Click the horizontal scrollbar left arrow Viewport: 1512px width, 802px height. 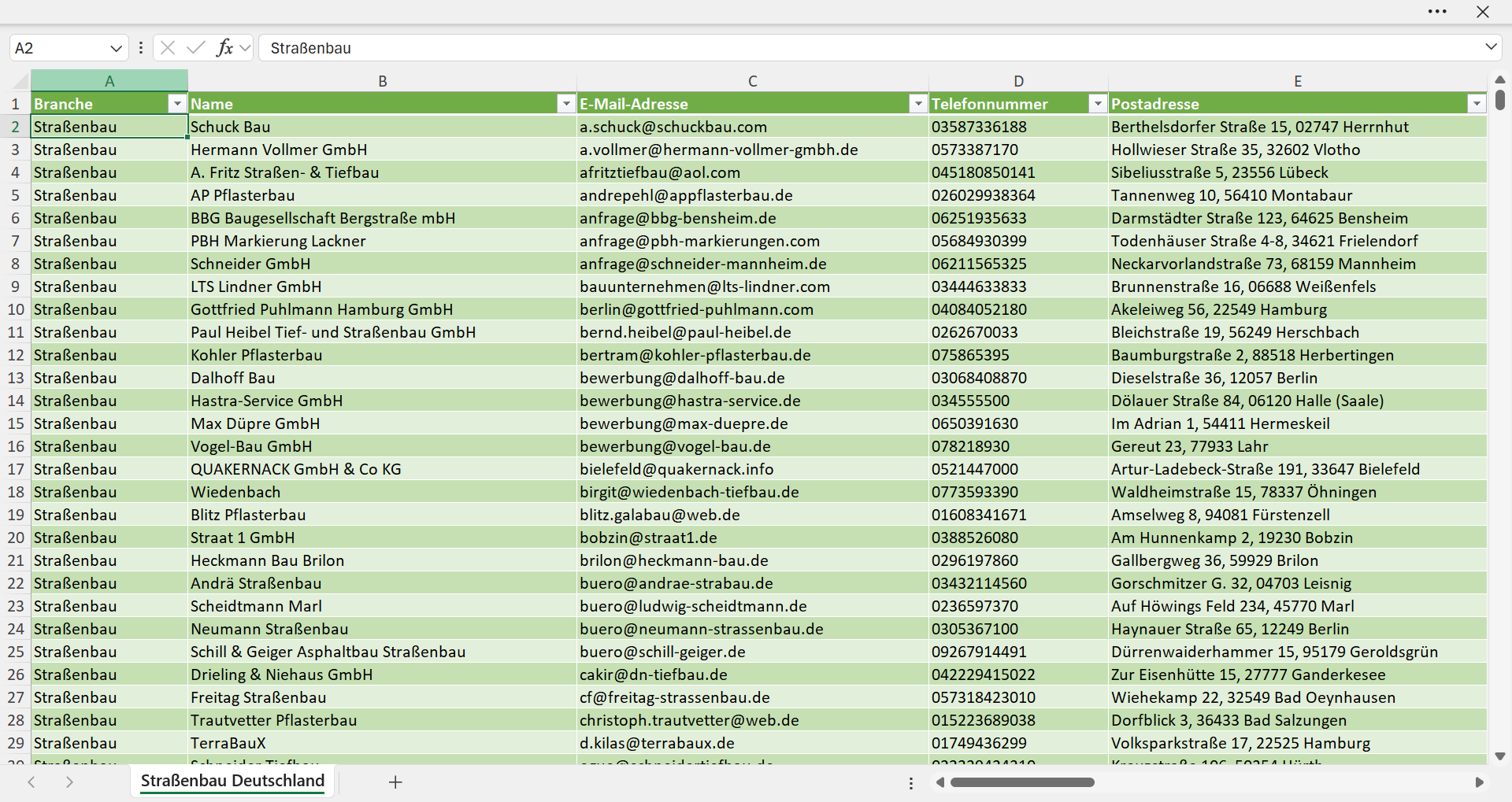point(939,782)
